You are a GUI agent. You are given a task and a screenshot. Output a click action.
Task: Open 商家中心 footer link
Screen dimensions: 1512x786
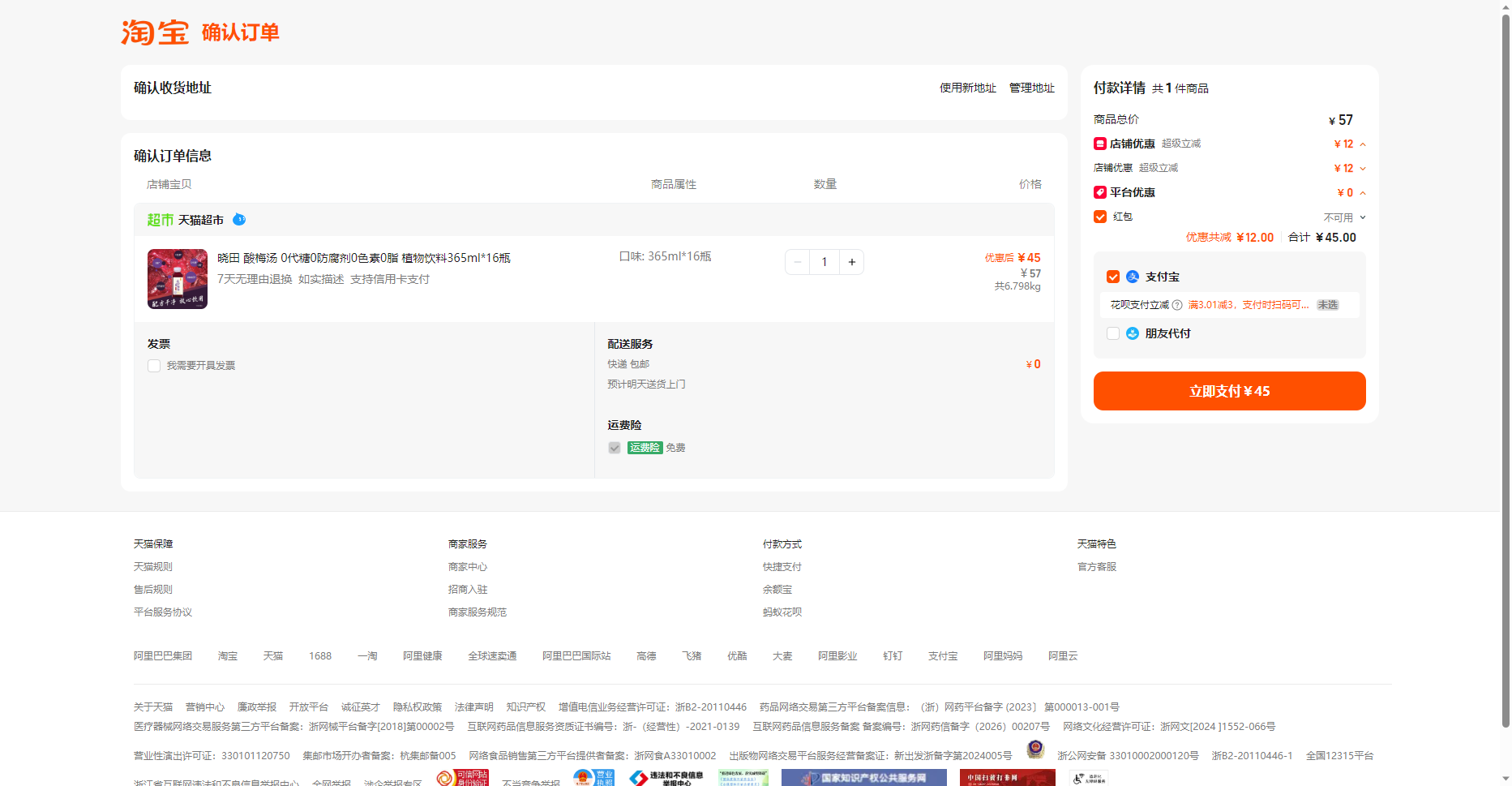click(x=468, y=567)
